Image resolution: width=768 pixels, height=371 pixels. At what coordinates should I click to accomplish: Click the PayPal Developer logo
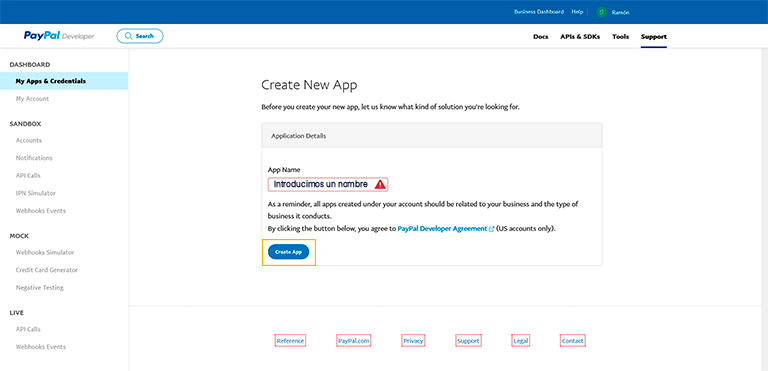(59, 36)
